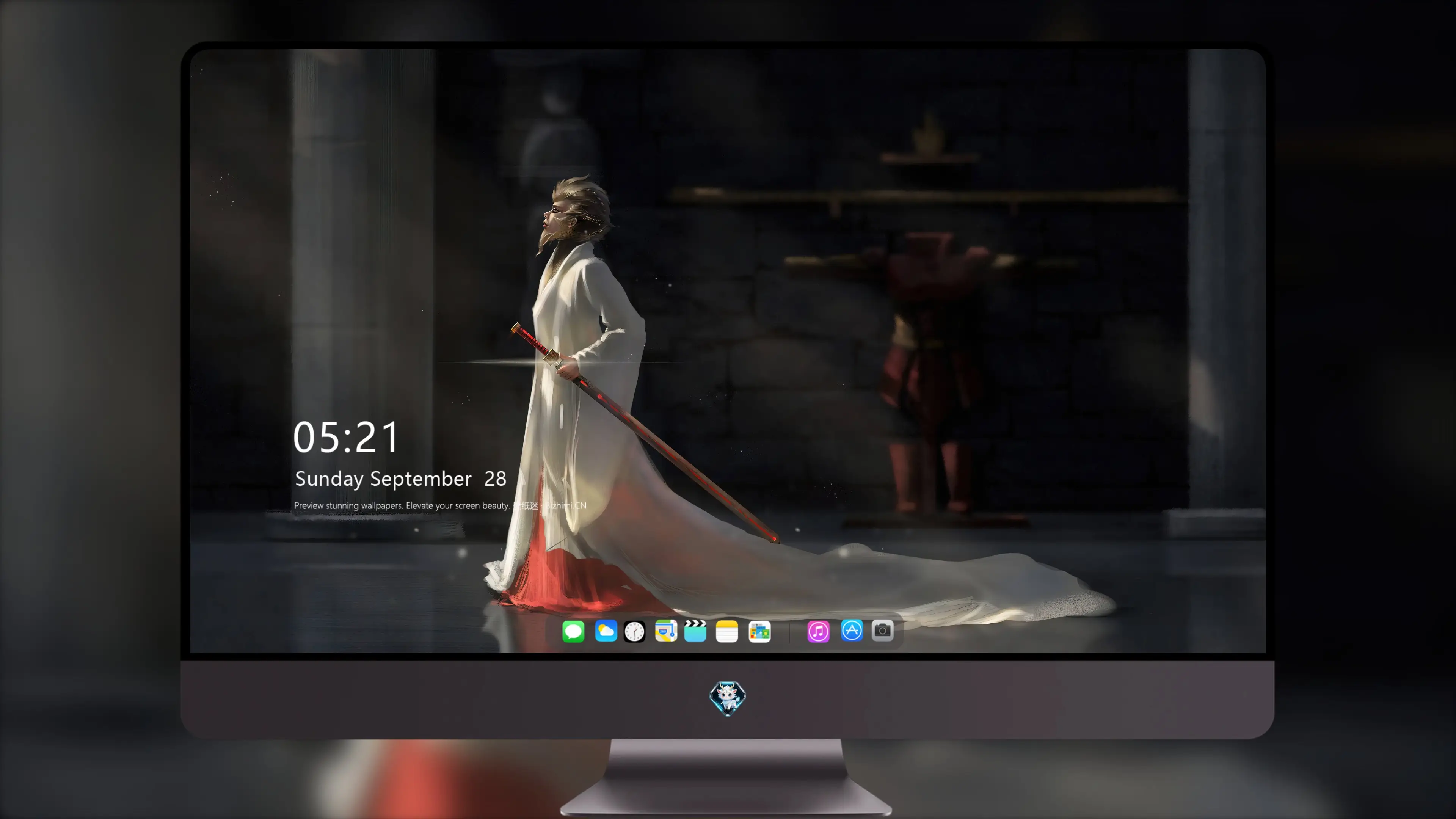The width and height of the screenshot is (1456, 819).
Task: Open the Messages app in the dock
Action: (573, 631)
